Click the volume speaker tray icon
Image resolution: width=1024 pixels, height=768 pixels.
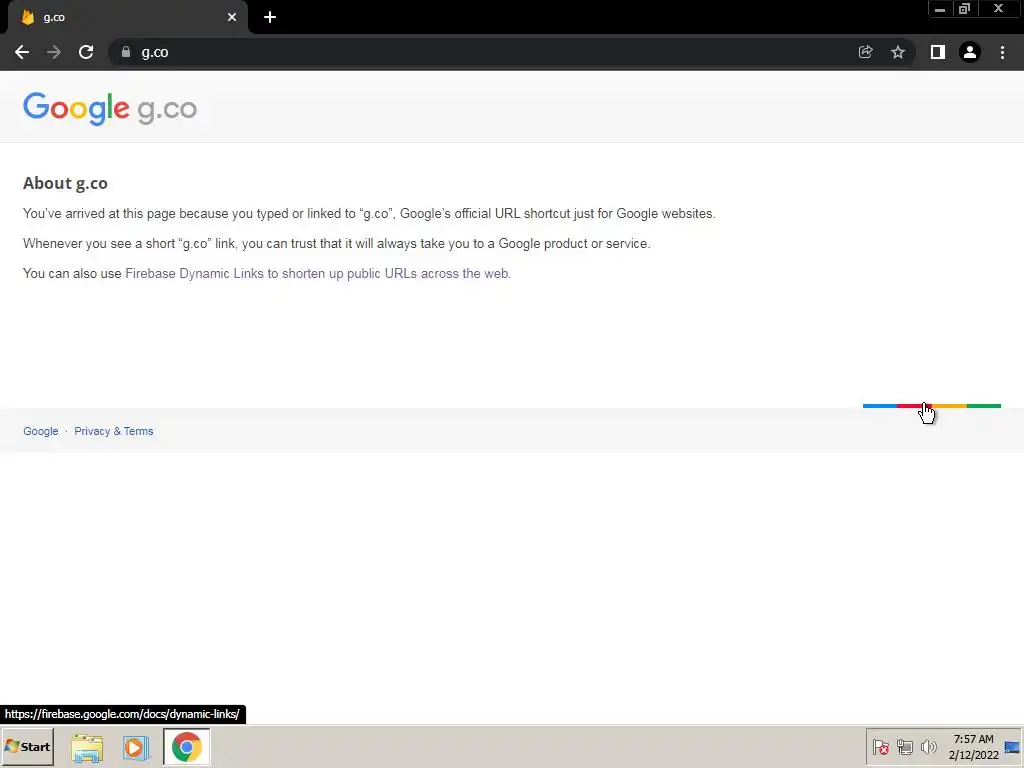pyautogui.click(x=928, y=747)
